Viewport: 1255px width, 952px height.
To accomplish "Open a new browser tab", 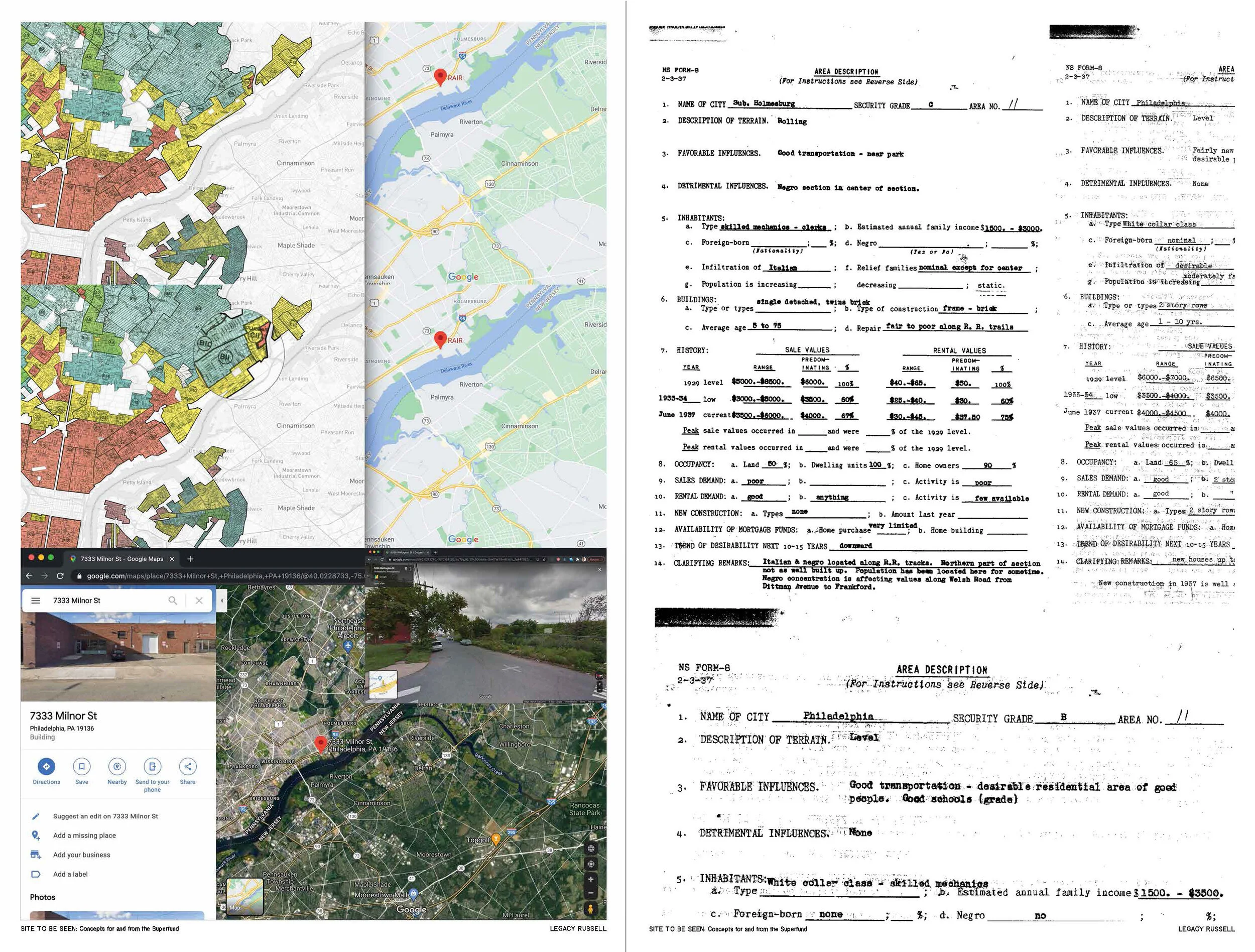I will pos(190,559).
